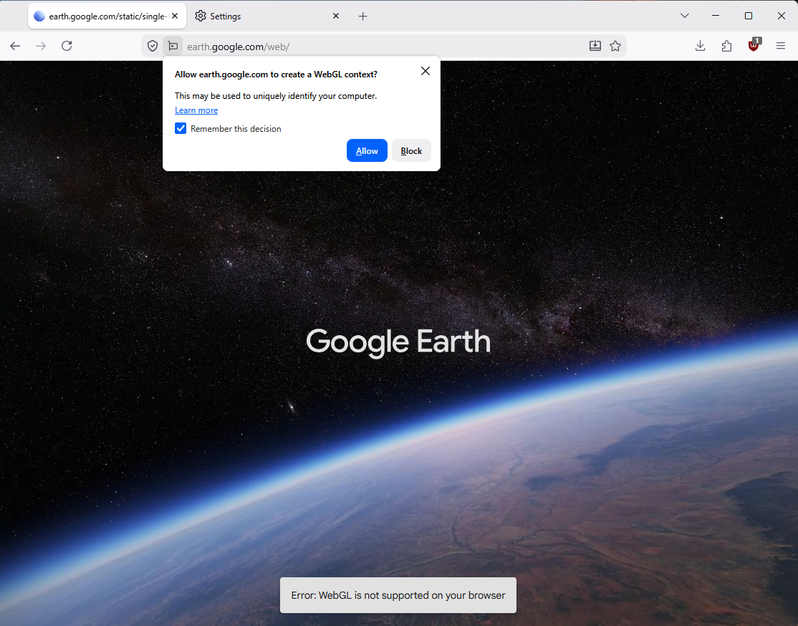Click the forward navigation arrow
The height and width of the screenshot is (626, 798).
point(41,46)
